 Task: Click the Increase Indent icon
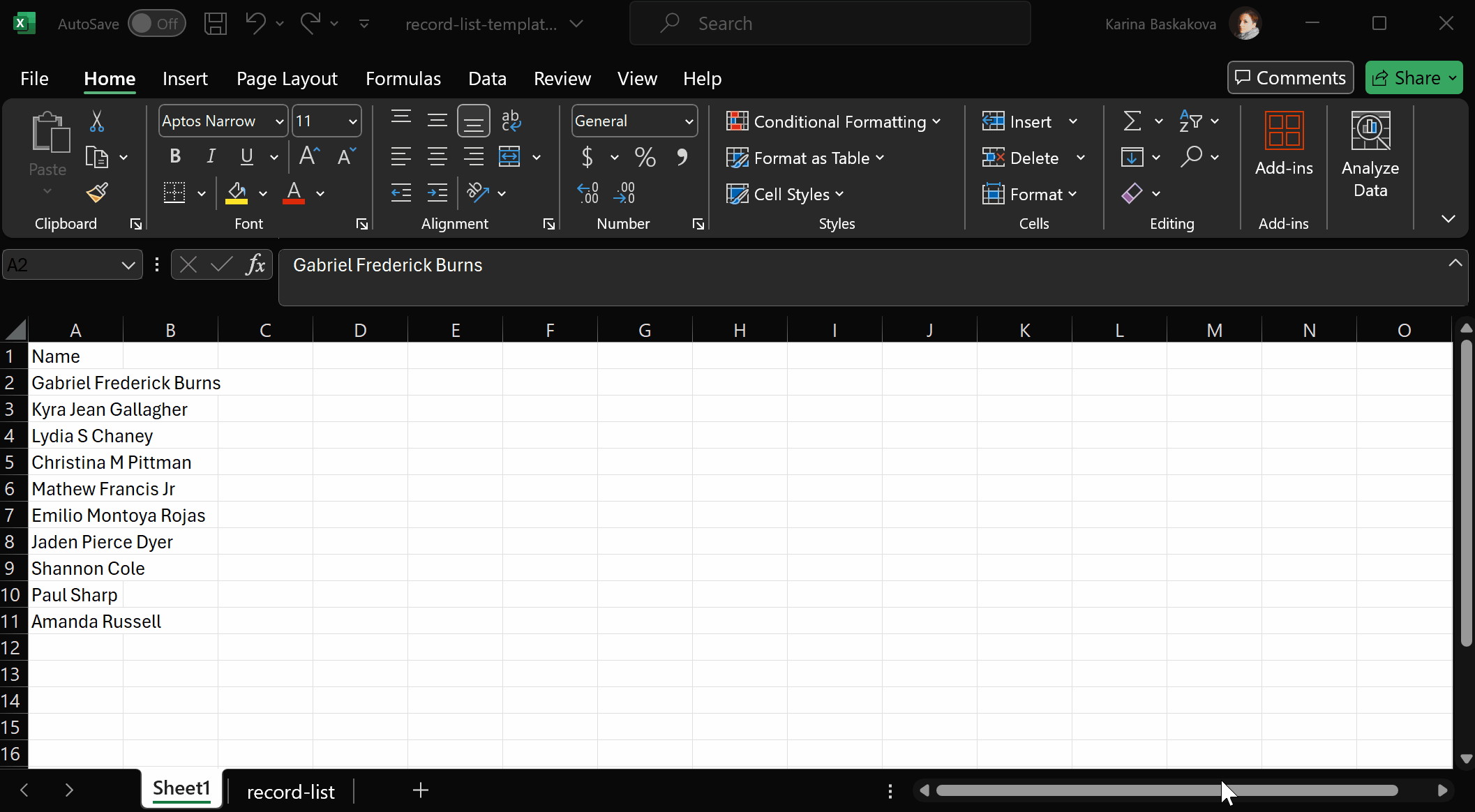click(437, 193)
